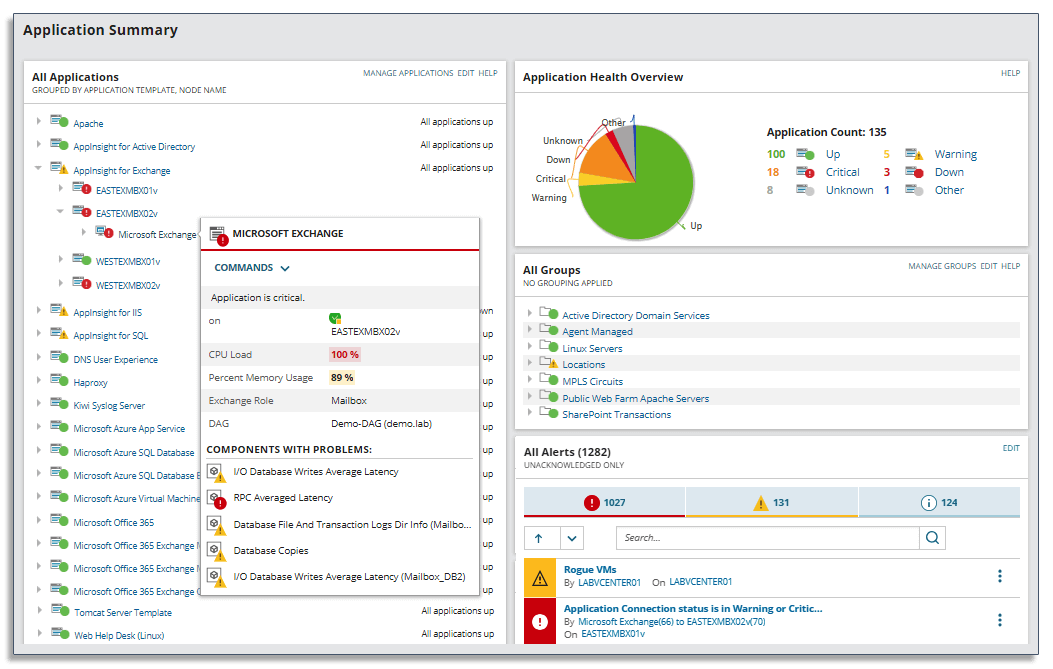Collapse the AppInsight for Exchange group
The height and width of the screenshot is (669, 1053).
38,167
